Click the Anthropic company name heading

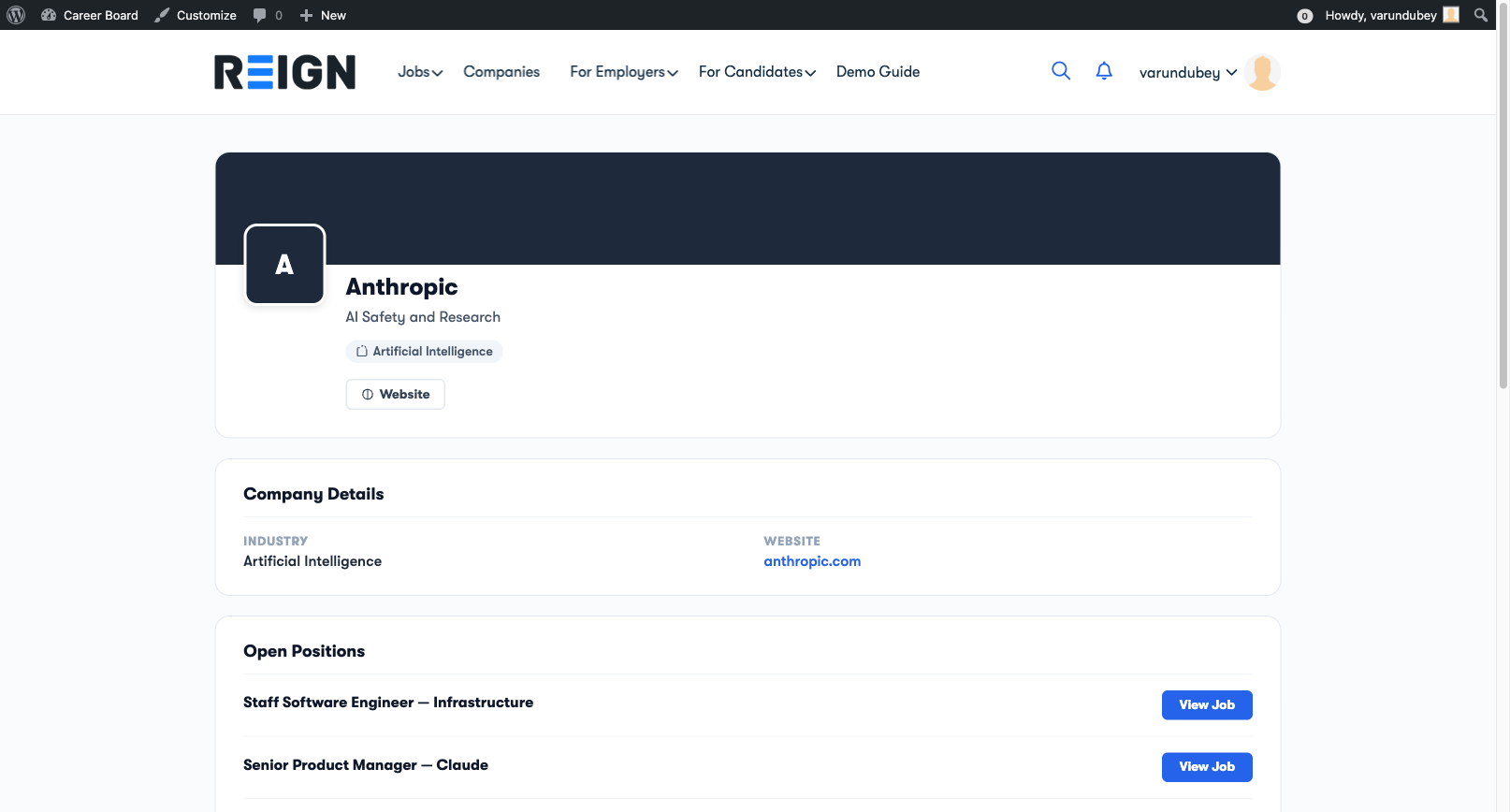point(401,287)
